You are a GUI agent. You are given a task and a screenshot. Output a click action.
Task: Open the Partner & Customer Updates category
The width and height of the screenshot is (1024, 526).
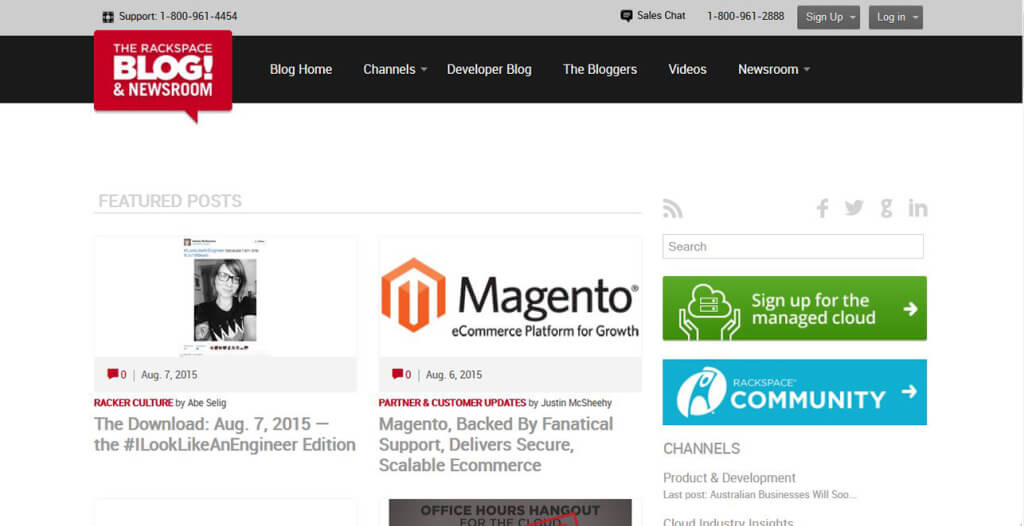point(453,403)
